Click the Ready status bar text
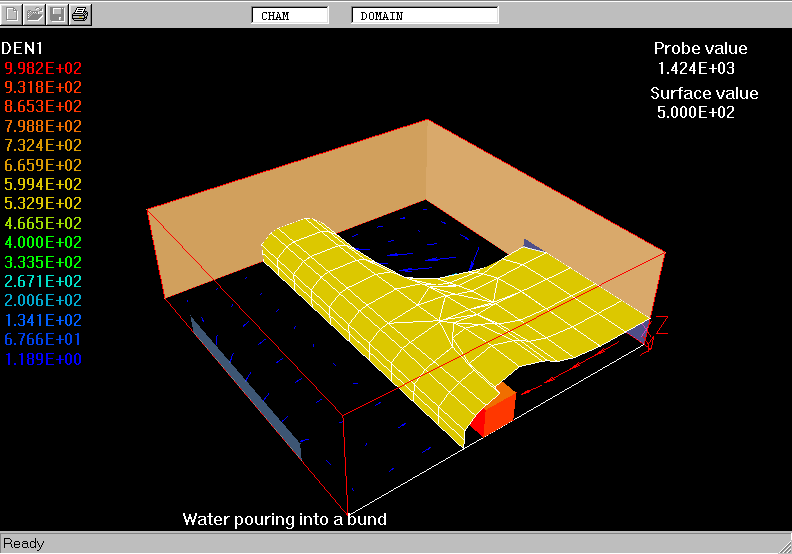The image size is (792, 554). click(23, 544)
